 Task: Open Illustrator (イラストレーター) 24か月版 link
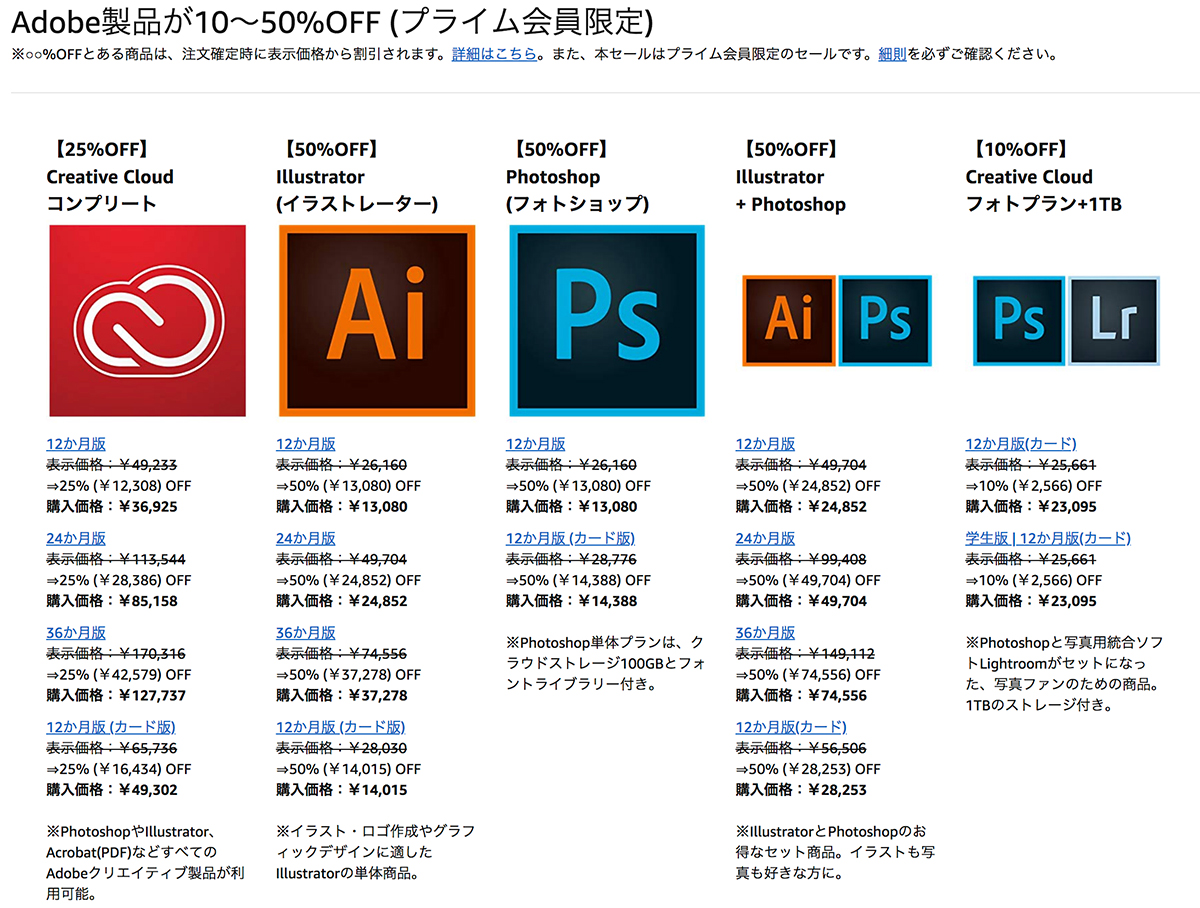306,538
